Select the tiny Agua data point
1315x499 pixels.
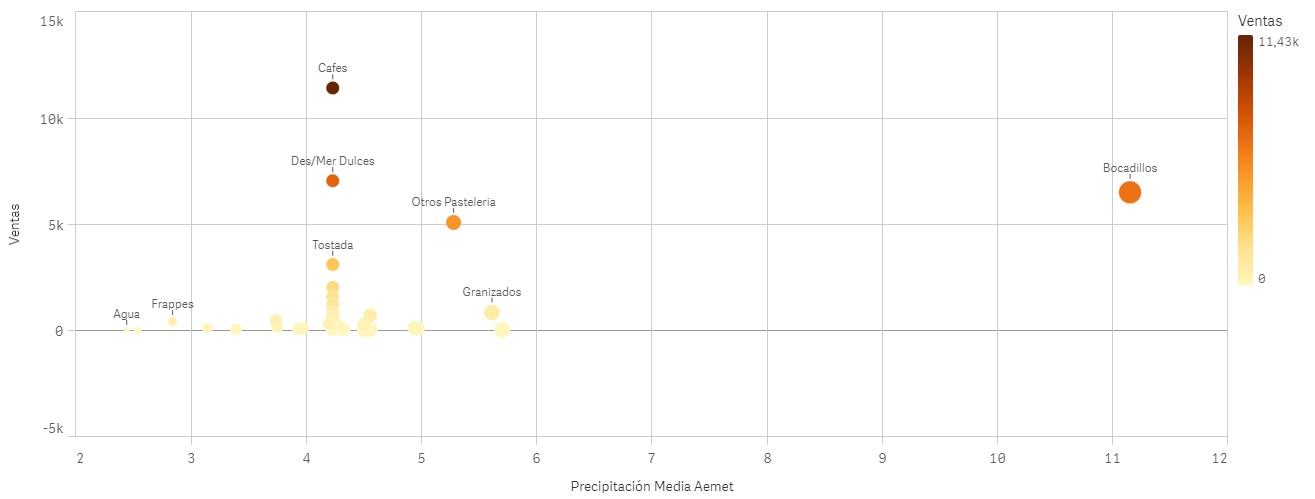(x=126, y=329)
